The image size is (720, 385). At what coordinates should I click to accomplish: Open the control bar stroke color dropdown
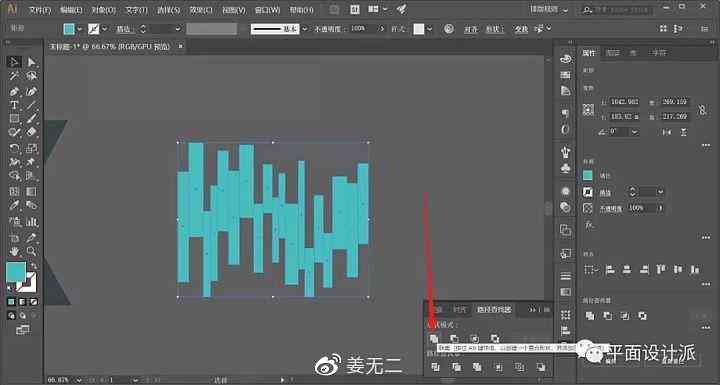click(105, 29)
